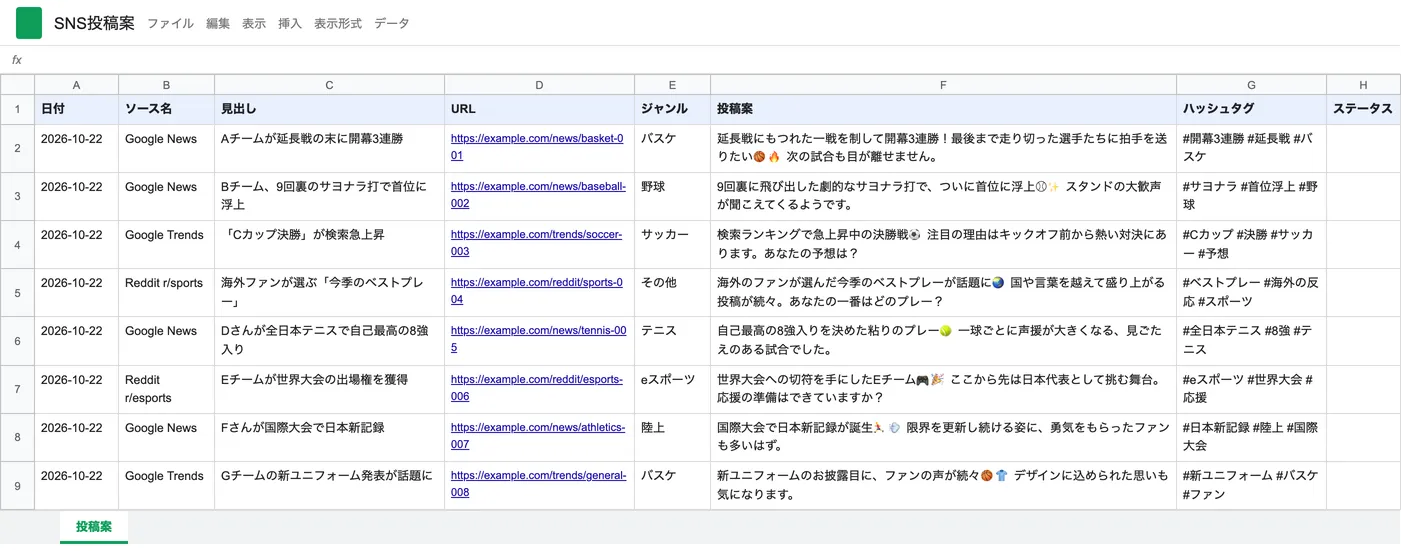Select row 2 header

pos(17,148)
